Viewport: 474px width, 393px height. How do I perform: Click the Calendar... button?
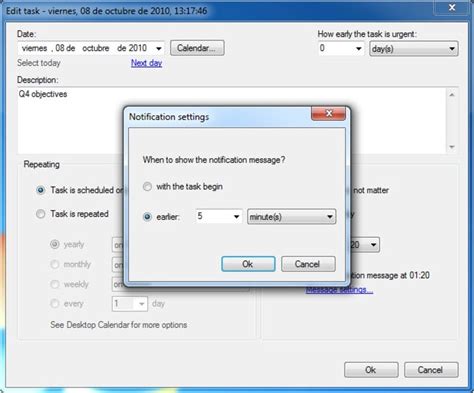pyautogui.click(x=197, y=48)
